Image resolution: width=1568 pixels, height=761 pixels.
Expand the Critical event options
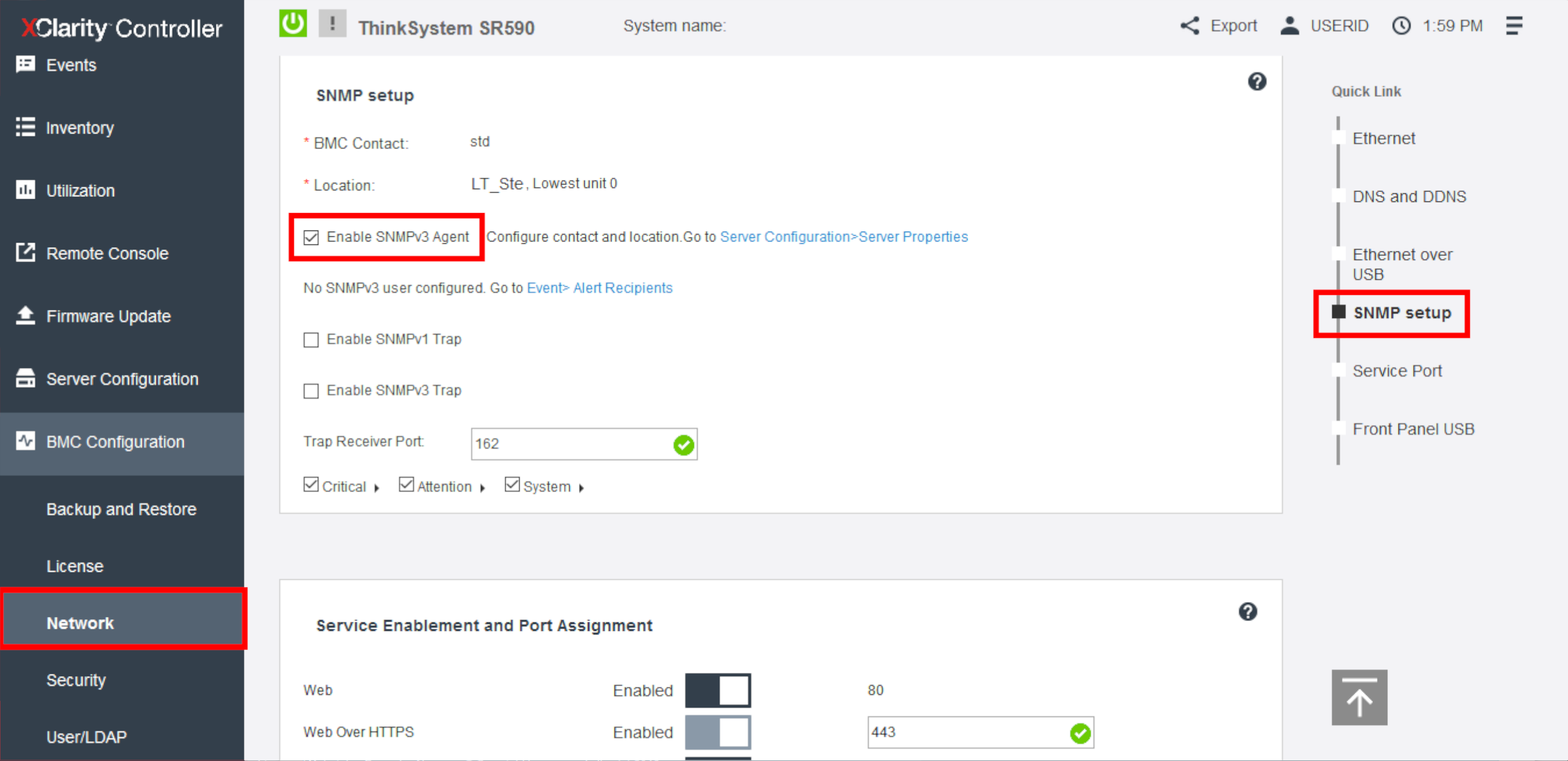(x=378, y=486)
